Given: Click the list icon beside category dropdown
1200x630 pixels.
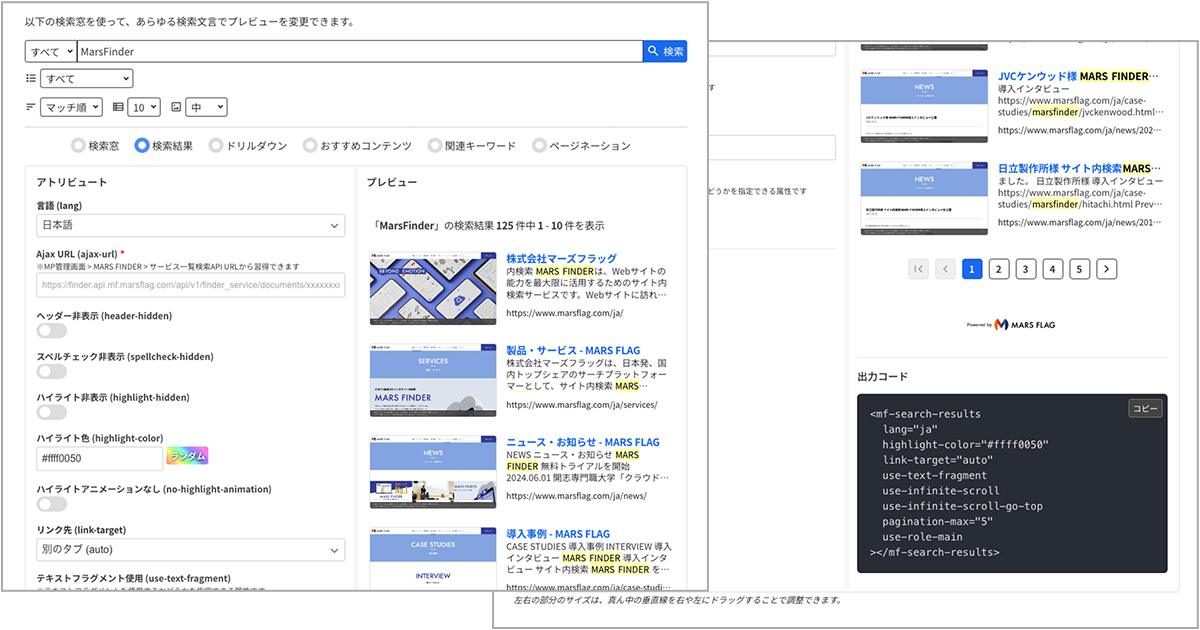Looking at the screenshot, I should click(31, 78).
